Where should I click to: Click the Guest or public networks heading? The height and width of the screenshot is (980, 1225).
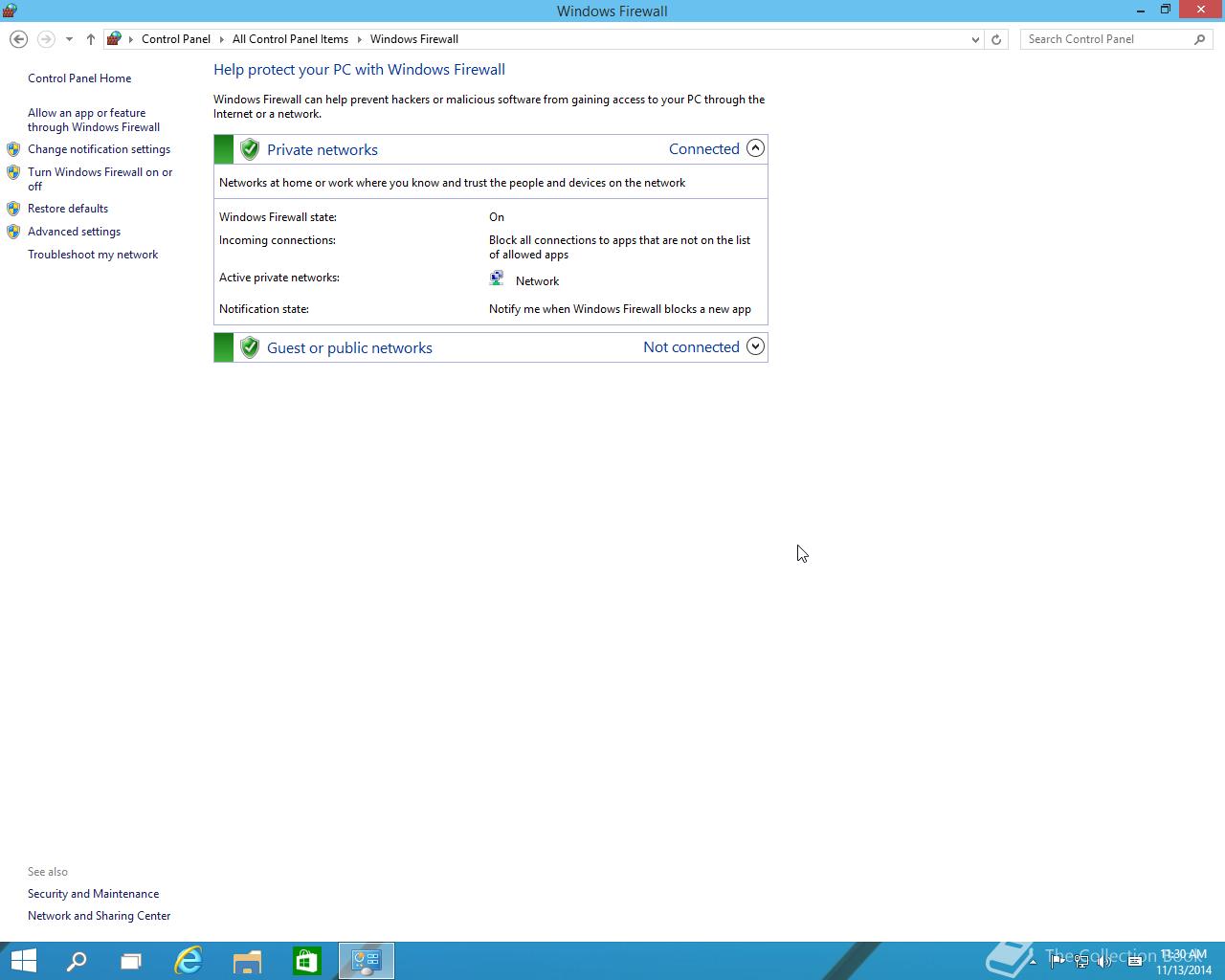click(x=349, y=347)
